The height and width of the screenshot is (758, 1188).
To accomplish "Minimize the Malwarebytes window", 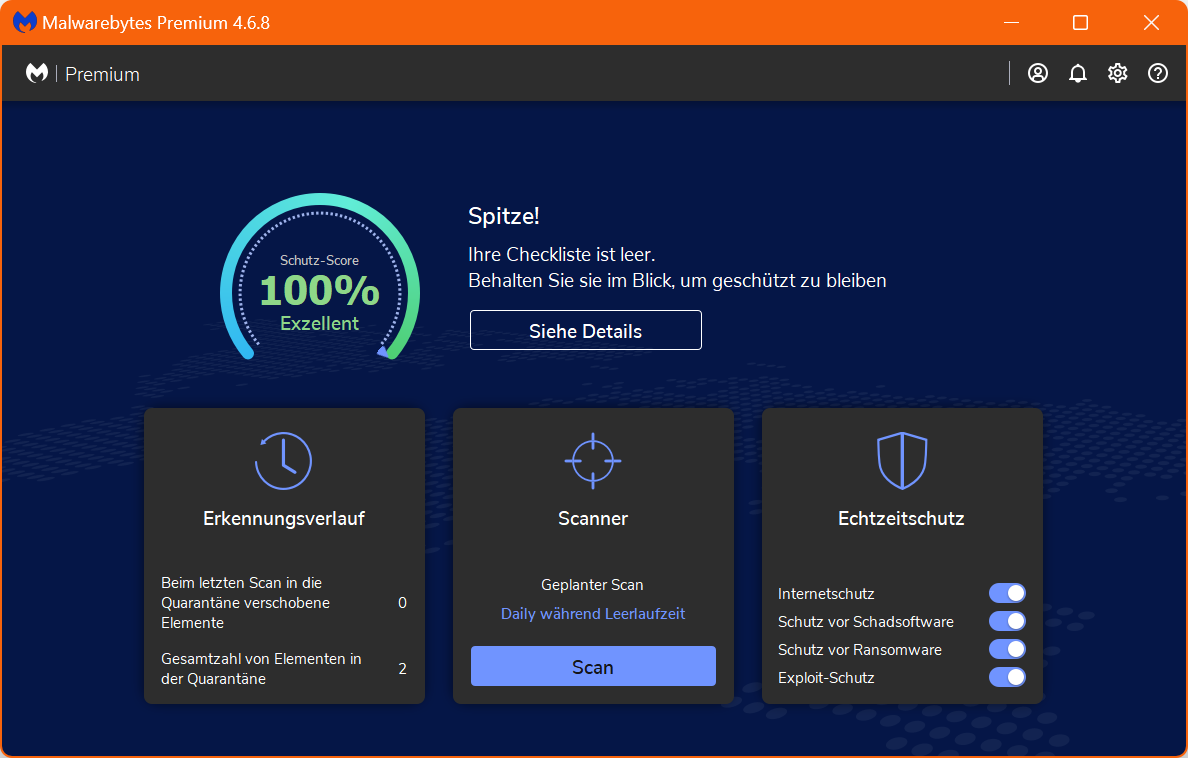I will [1011, 23].
